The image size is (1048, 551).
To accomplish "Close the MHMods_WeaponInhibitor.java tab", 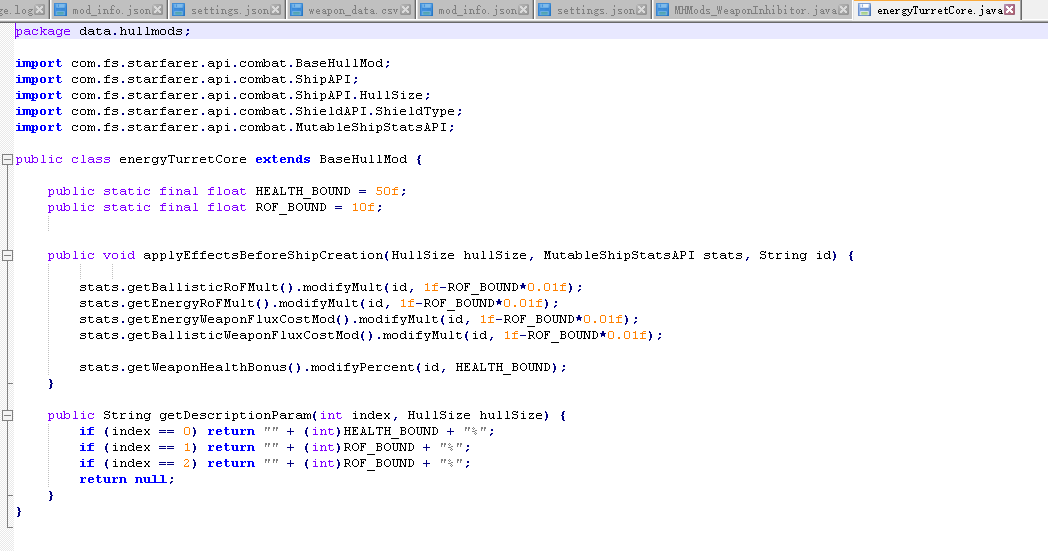I will pos(845,10).
